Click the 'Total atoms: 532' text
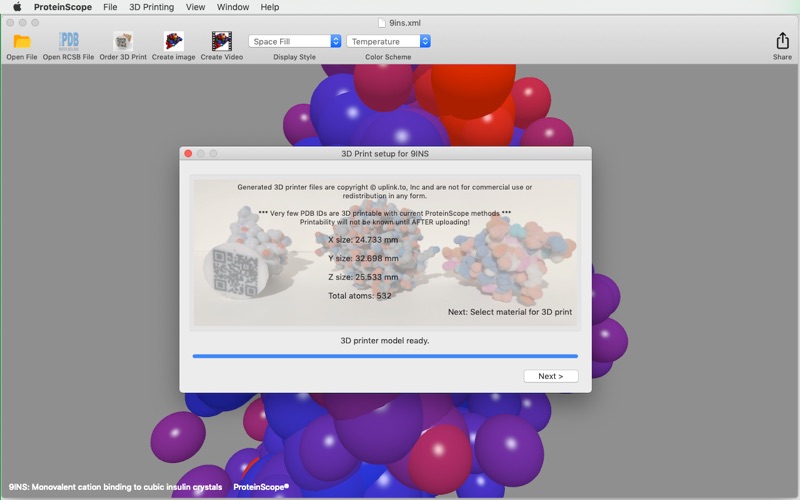This screenshot has height=500, width=800. [360, 295]
